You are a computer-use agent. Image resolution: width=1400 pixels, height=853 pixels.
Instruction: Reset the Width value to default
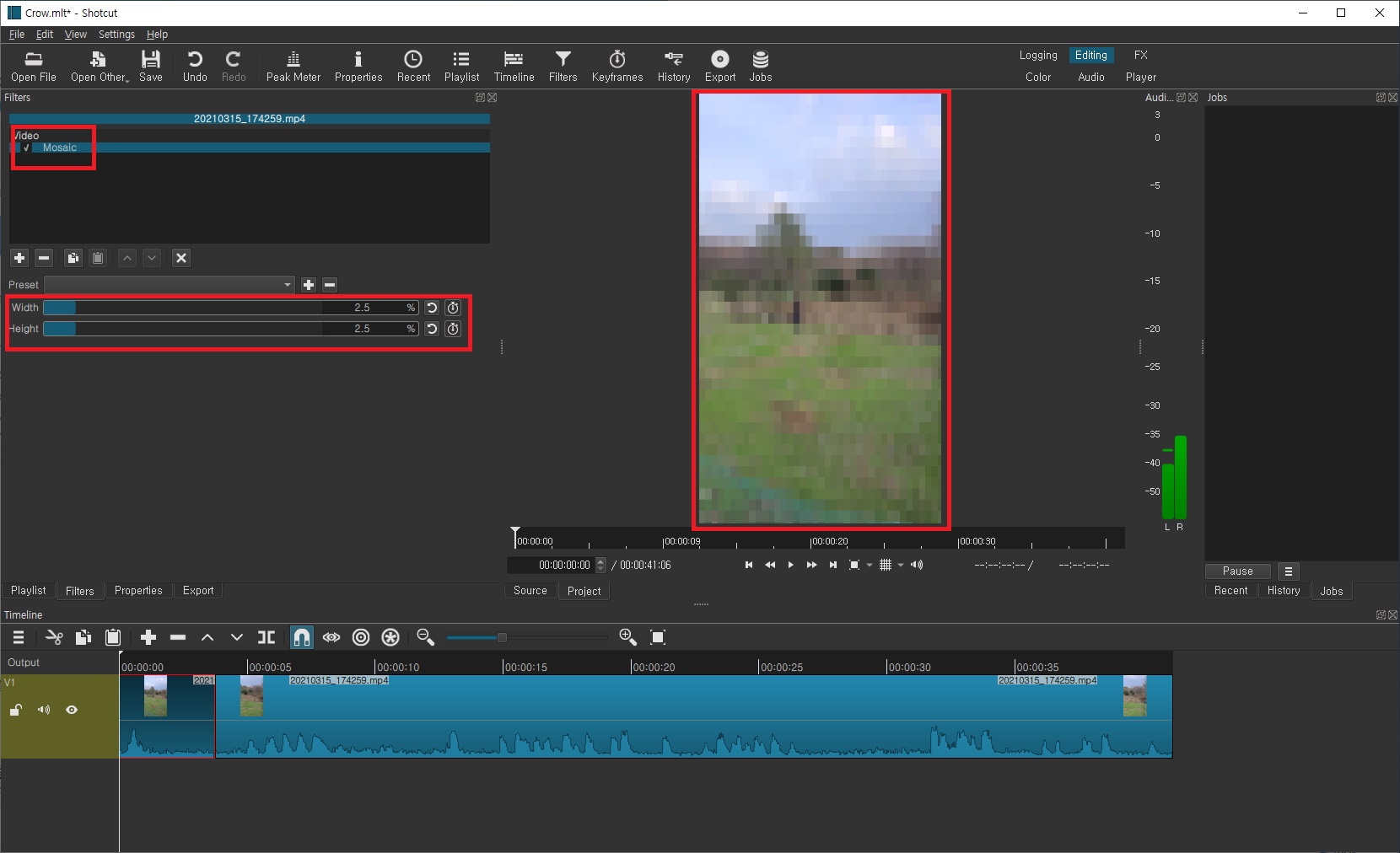pos(432,308)
